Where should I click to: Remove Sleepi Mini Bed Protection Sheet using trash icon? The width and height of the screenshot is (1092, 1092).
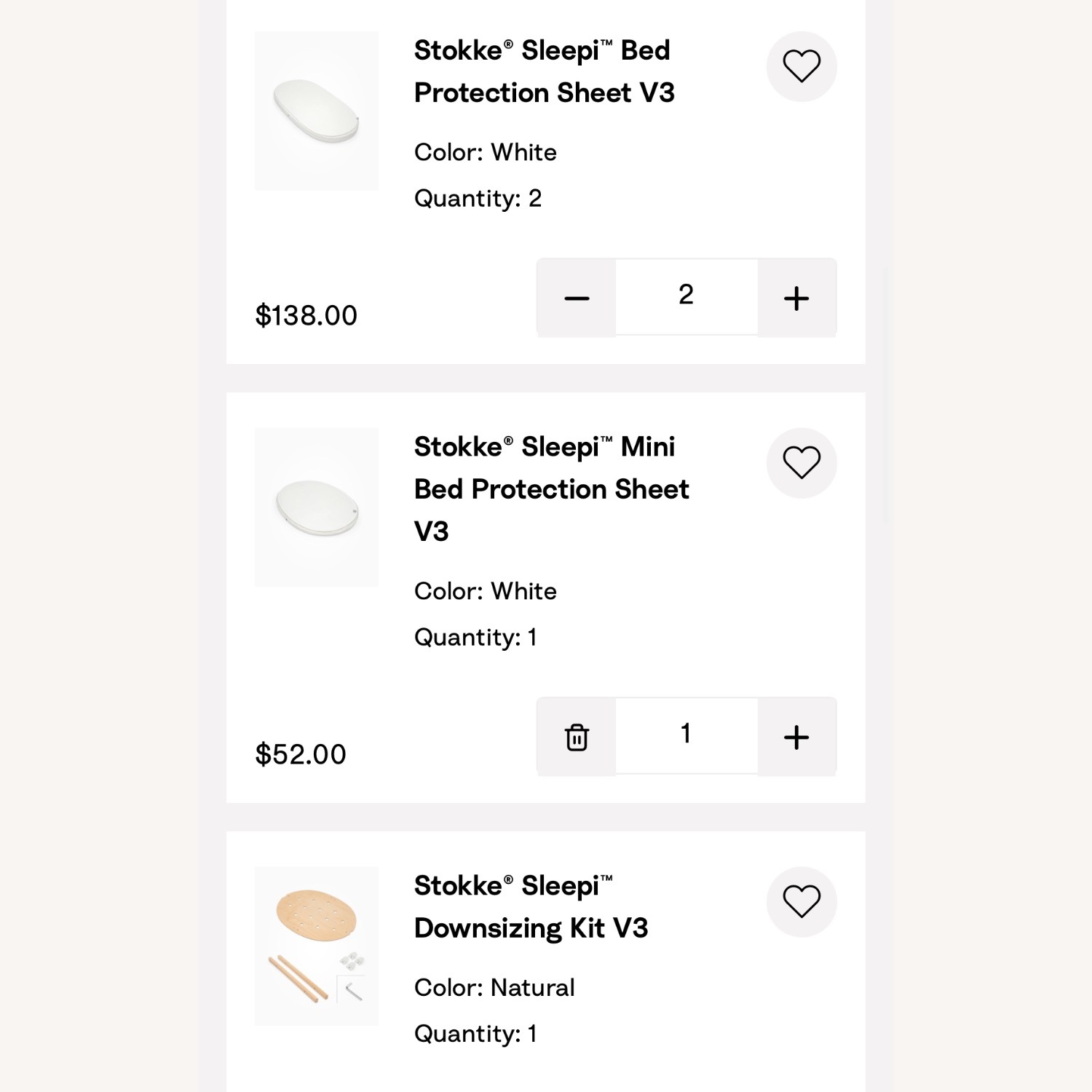577,737
